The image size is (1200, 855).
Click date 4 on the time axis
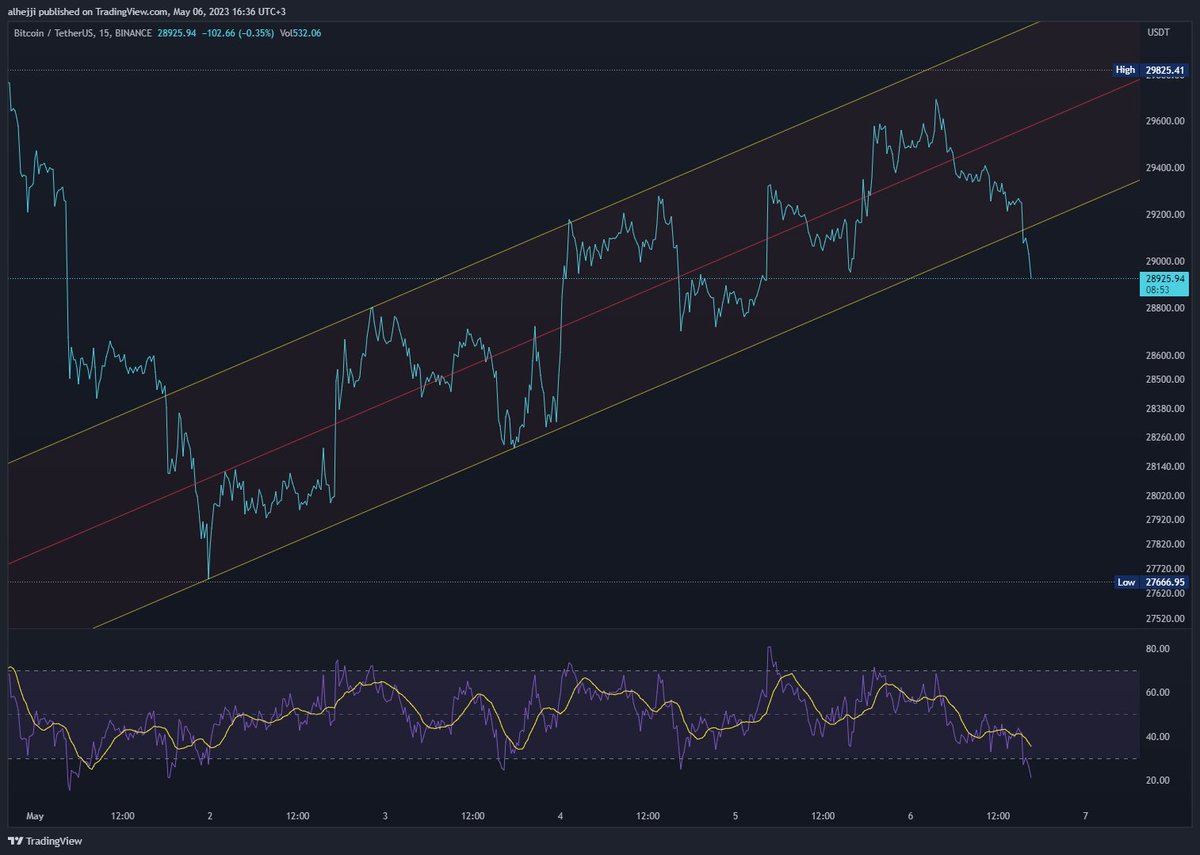(560, 816)
